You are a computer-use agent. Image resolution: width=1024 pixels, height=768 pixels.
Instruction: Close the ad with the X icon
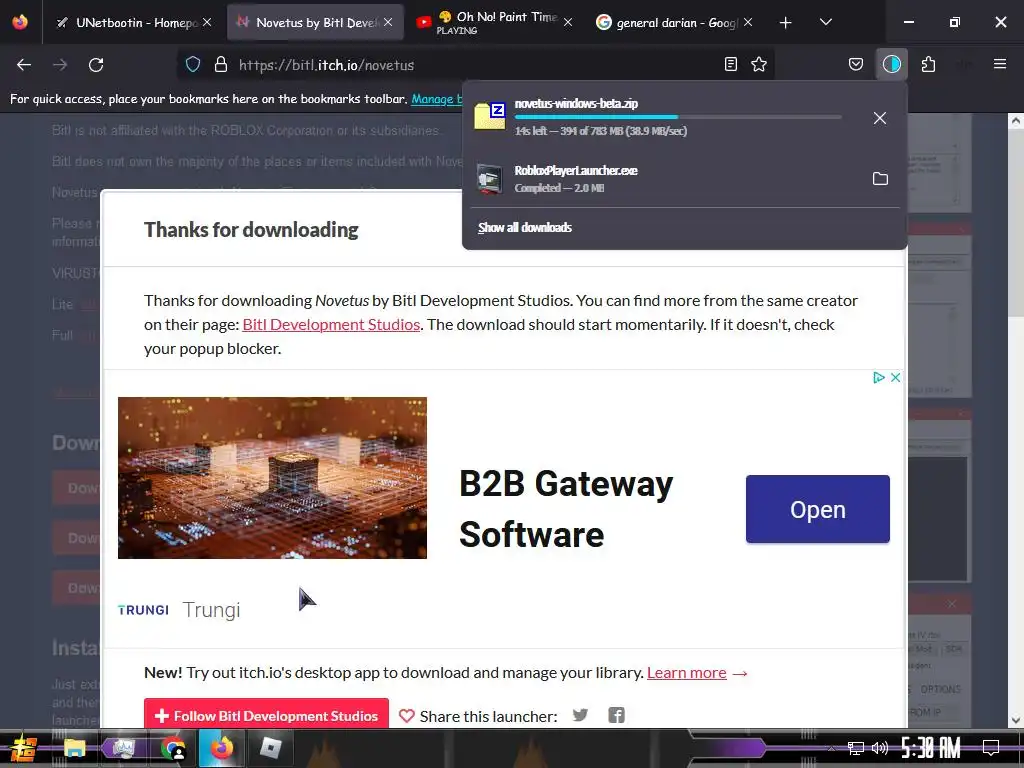coord(895,377)
